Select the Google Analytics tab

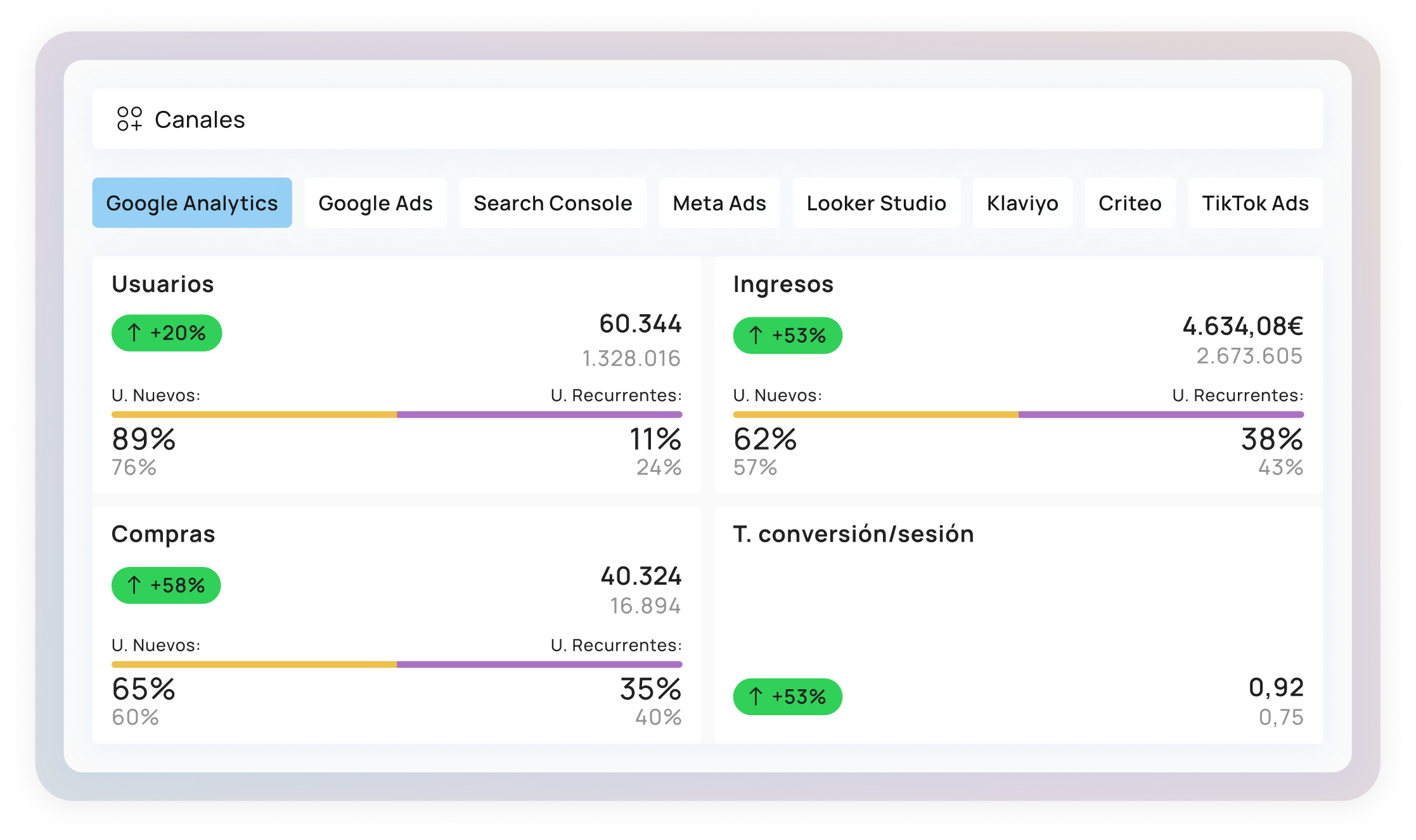(192, 203)
